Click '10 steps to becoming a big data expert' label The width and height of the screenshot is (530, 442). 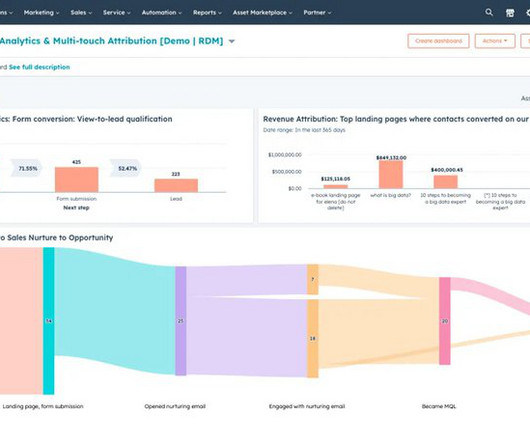445,198
